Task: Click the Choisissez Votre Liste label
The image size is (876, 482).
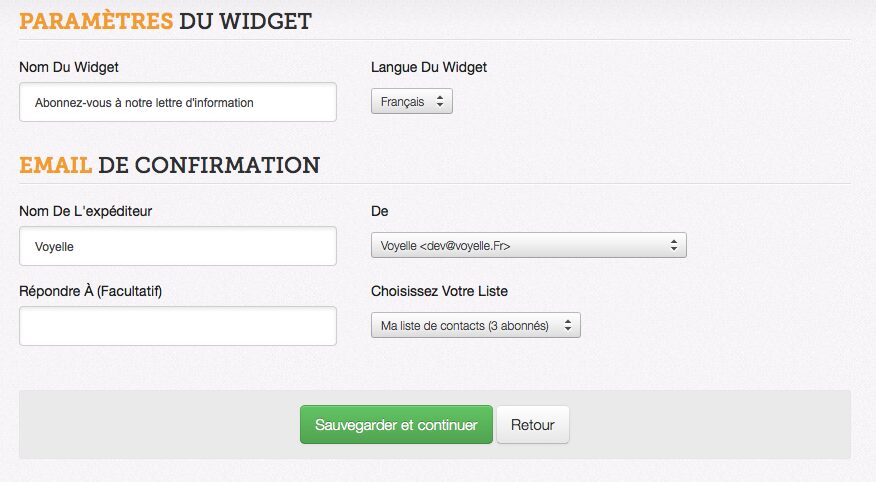Action: pos(439,291)
